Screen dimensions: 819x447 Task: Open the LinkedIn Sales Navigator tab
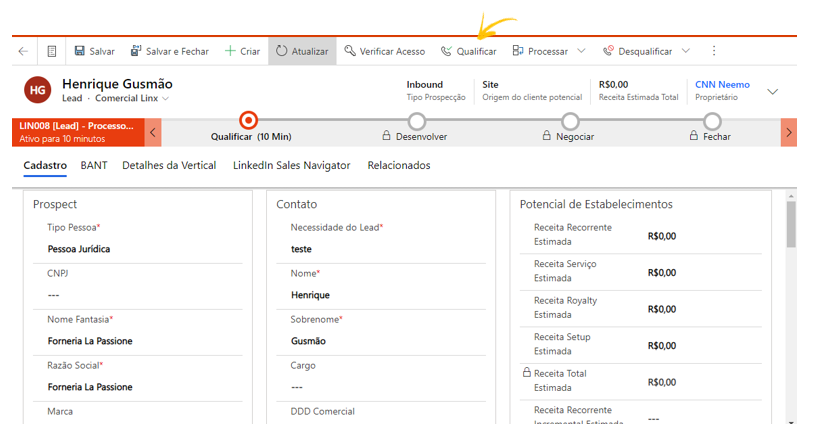point(291,165)
